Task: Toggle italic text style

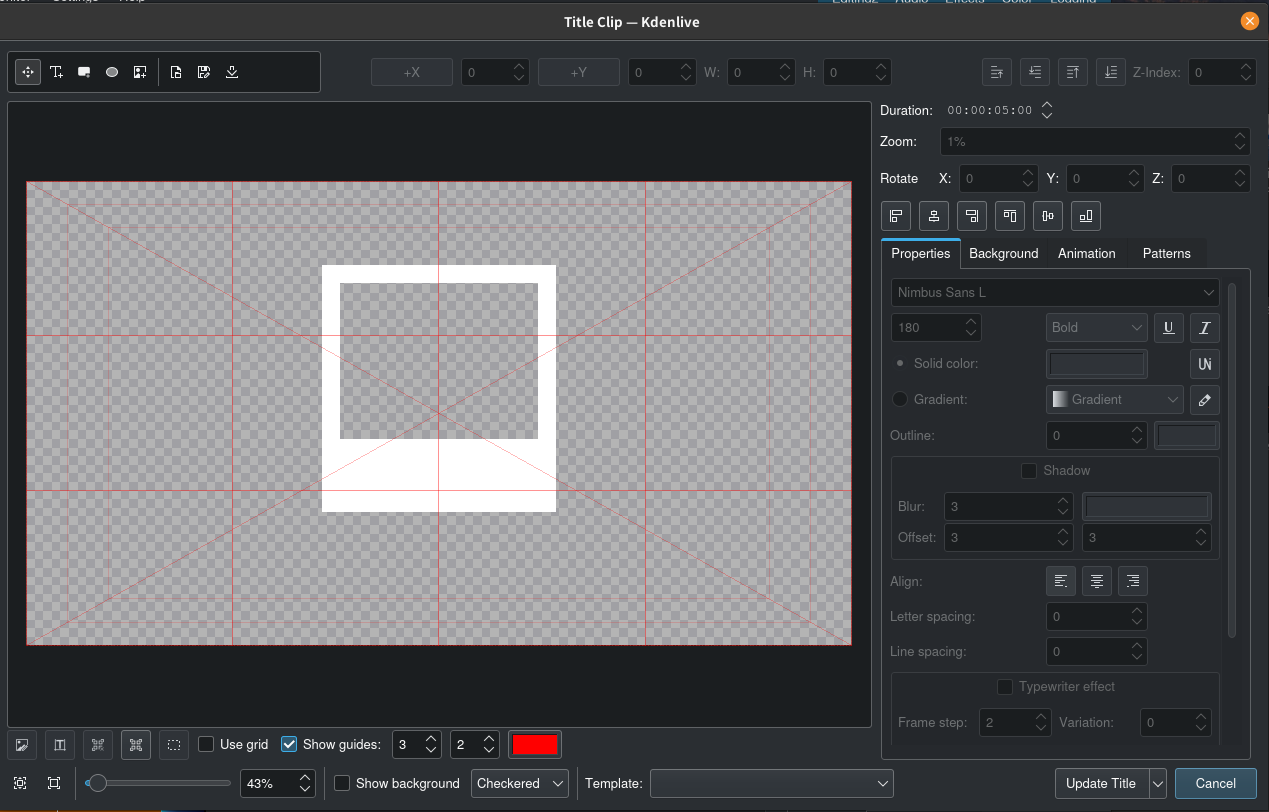Action: pos(1205,327)
